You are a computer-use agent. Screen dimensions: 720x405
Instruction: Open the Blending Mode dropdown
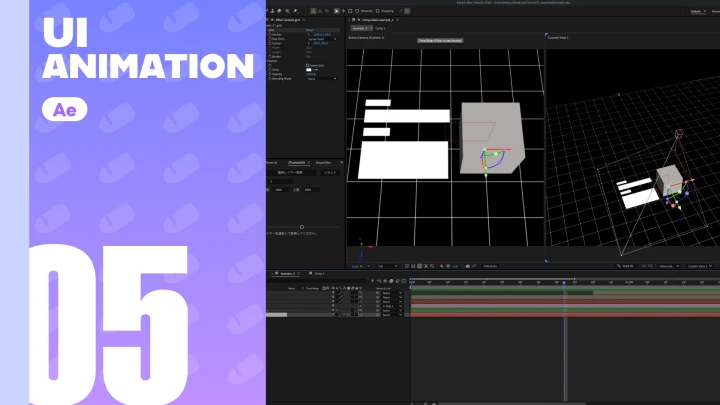pyautogui.click(x=322, y=79)
